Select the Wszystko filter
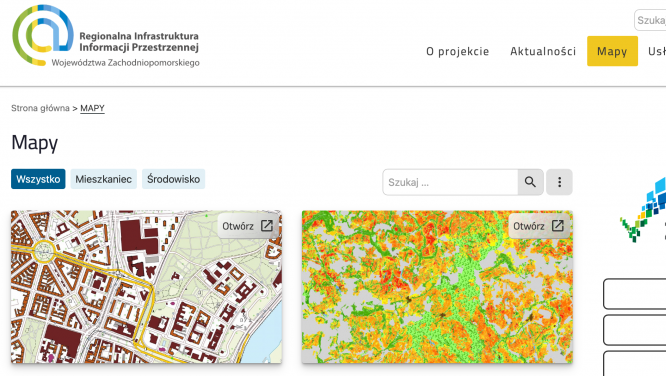 pyautogui.click(x=38, y=179)
